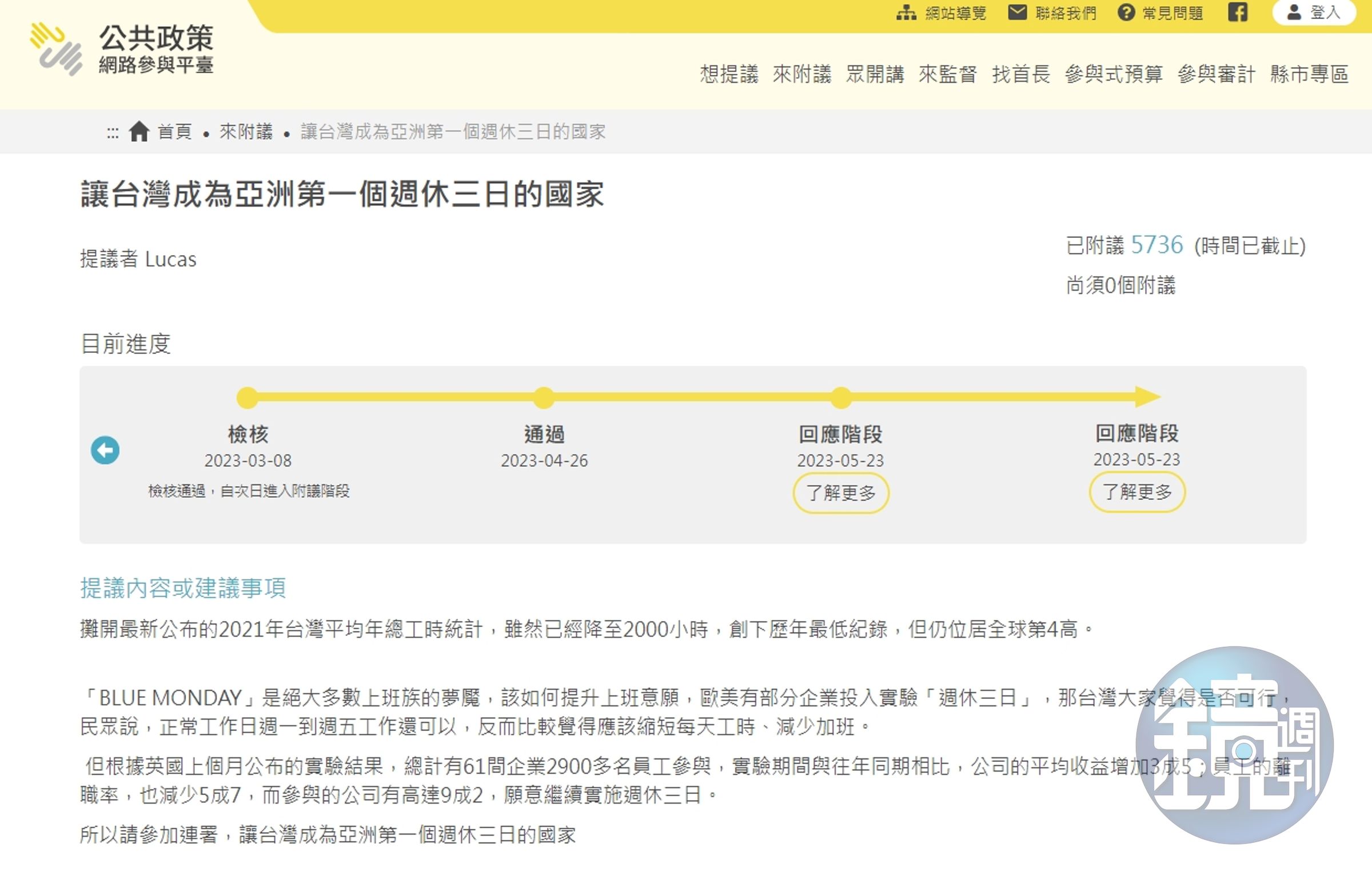Open the 參與審計 menu
The image size is (1372, 870).
click(1217, 74)
